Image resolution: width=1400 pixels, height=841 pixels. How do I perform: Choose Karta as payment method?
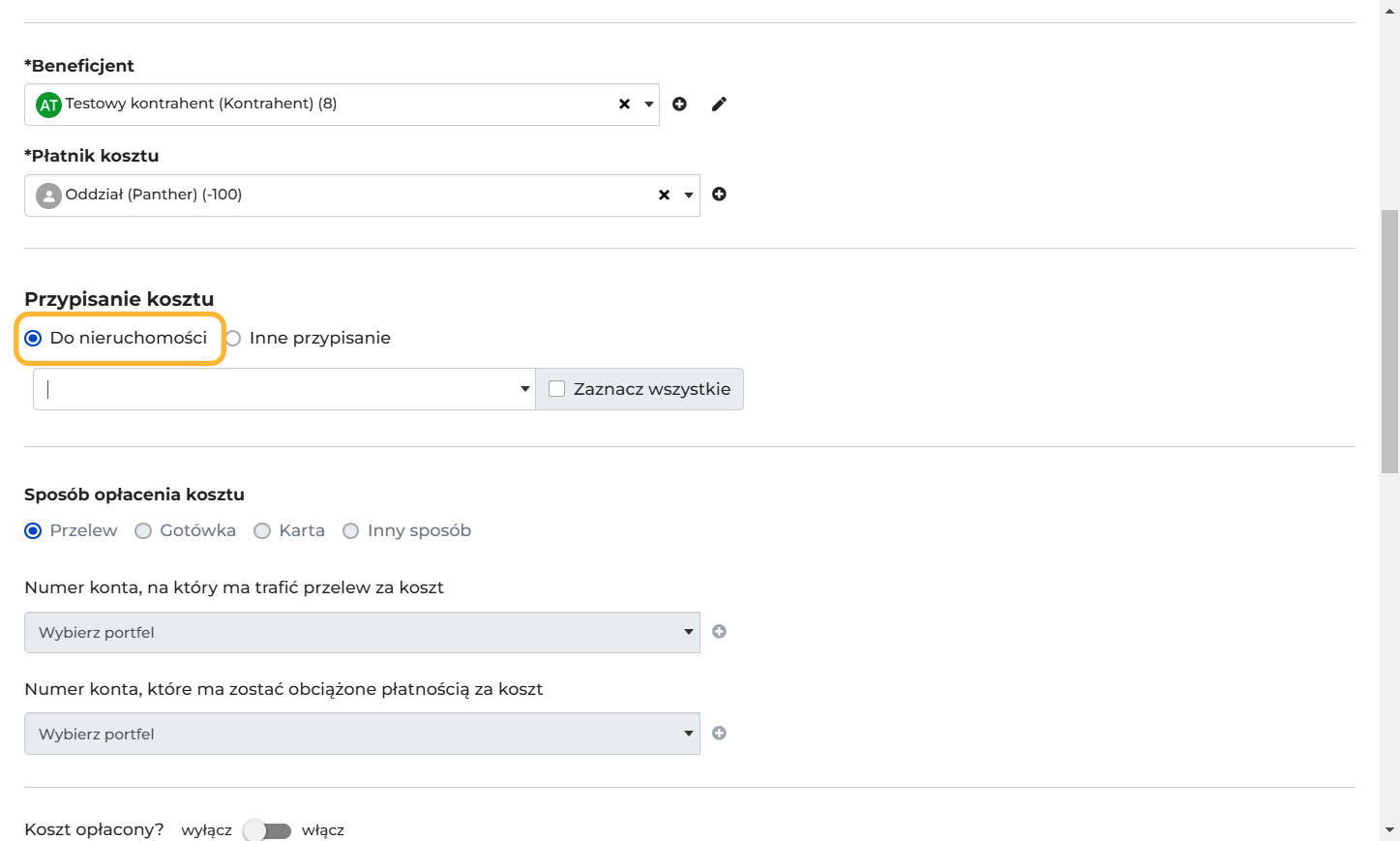tap(262, 530)
